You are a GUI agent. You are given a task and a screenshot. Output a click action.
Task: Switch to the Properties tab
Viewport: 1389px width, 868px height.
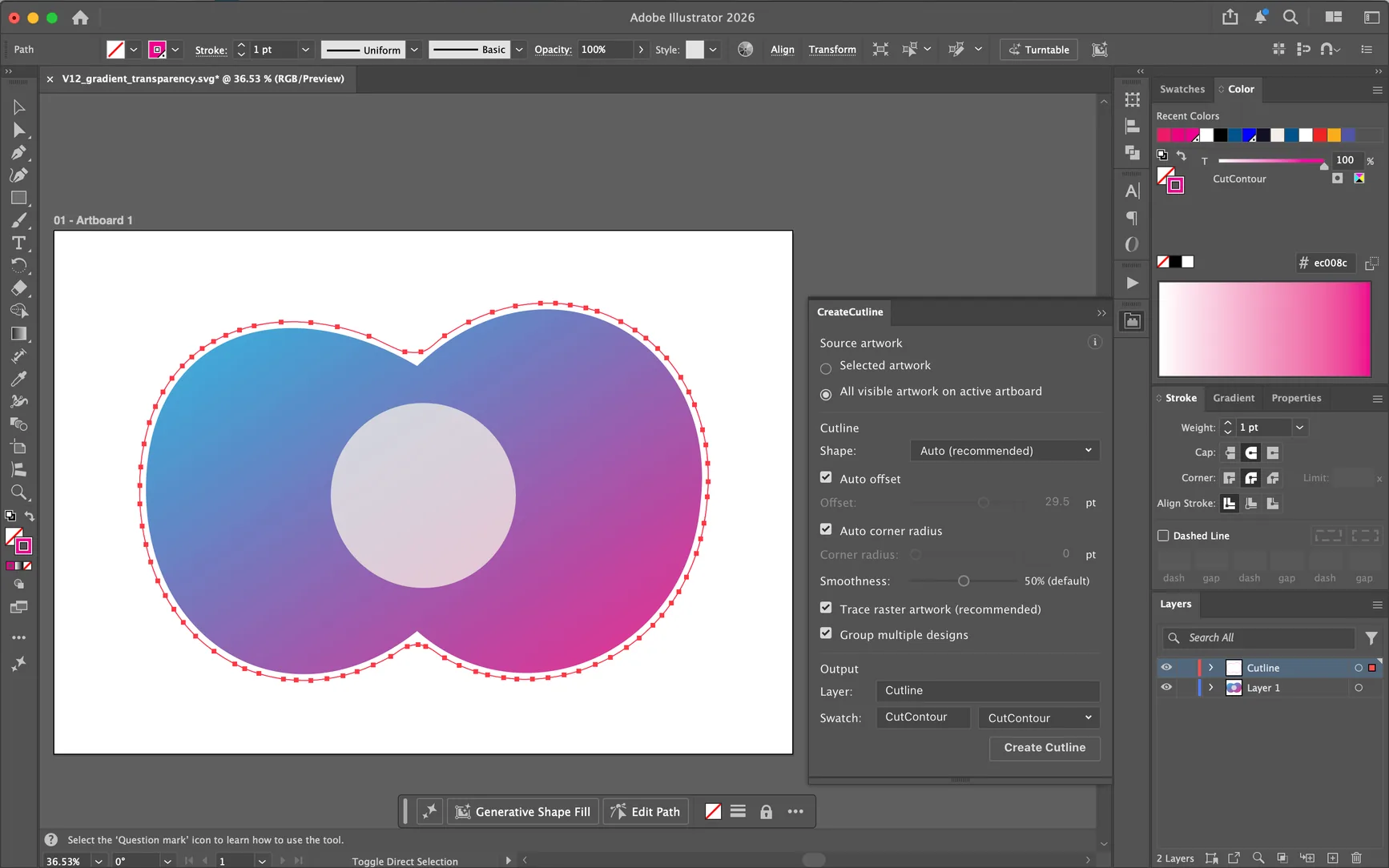pyautogui.click(x=1296, y=398)
